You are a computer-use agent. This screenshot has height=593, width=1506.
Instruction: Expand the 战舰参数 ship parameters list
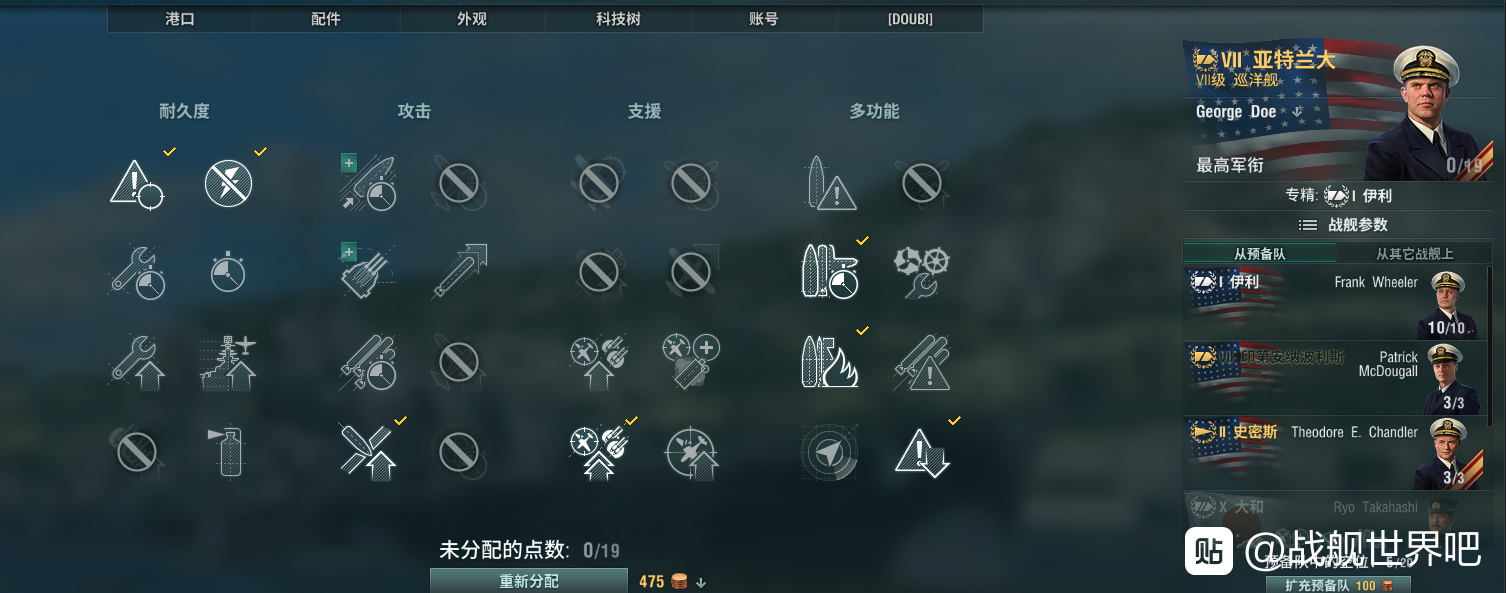coord(1343,225)
